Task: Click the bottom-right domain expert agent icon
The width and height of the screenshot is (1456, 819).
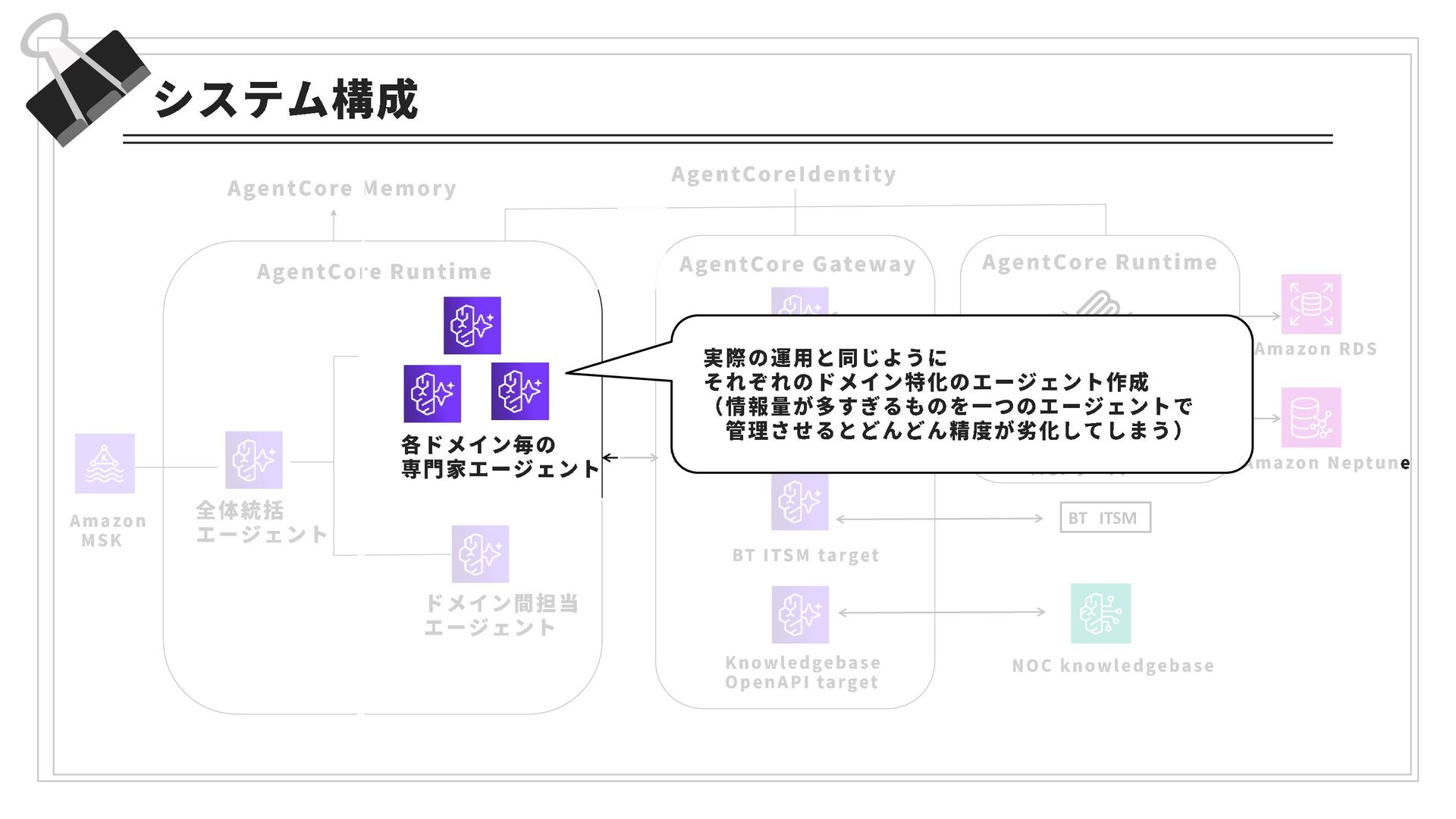Action: pos(519,391)
